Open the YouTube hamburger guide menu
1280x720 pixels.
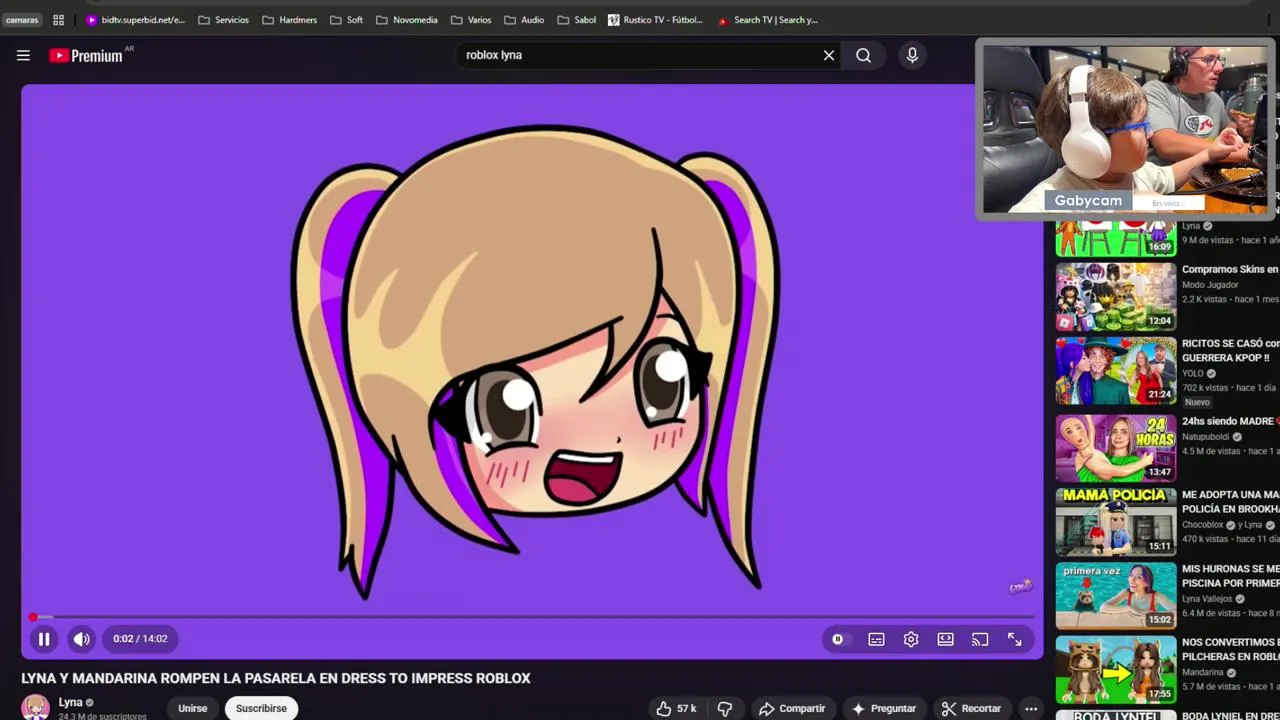pyautogui.click(x=23, y=56)
